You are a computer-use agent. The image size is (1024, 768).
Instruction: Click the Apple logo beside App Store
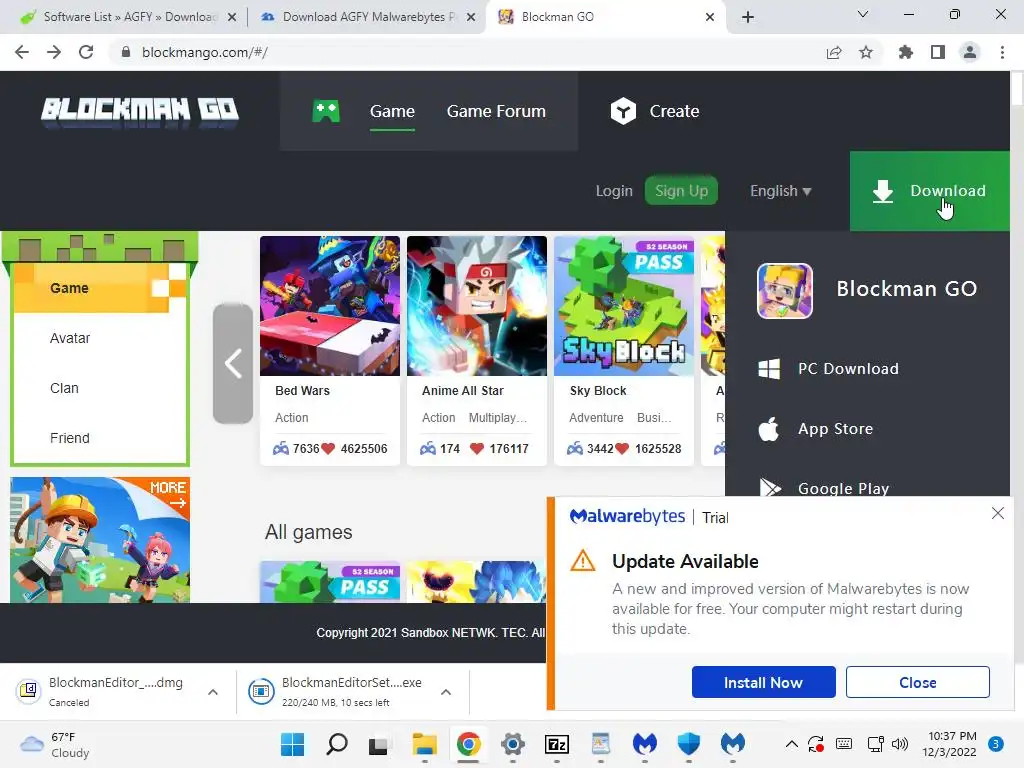pyautogui.click(x=769, y=429)
